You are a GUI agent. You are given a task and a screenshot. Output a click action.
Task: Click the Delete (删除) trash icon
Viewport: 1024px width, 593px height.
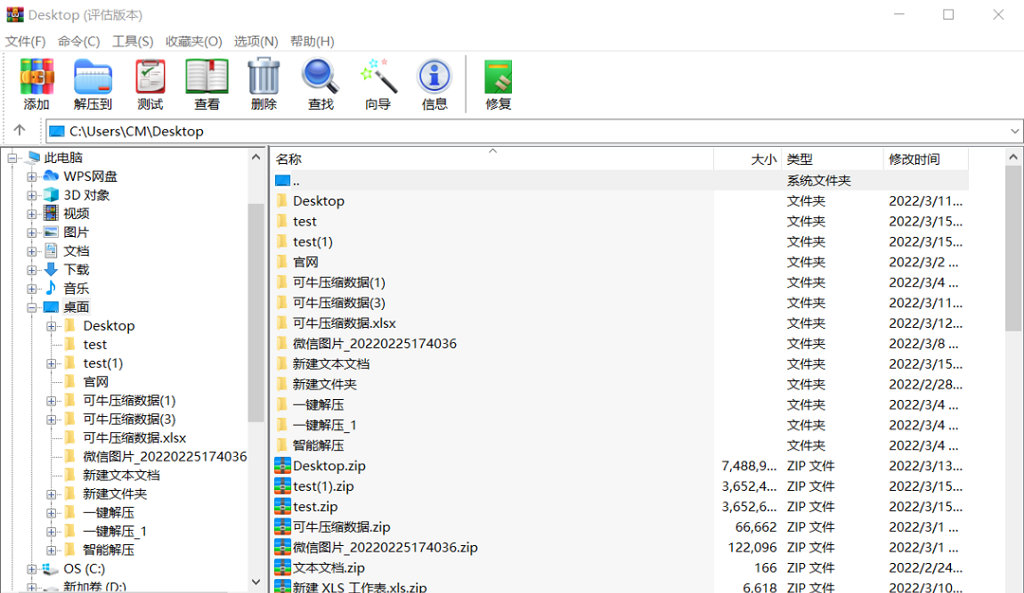pyautogui.click(x=264, y=76)
